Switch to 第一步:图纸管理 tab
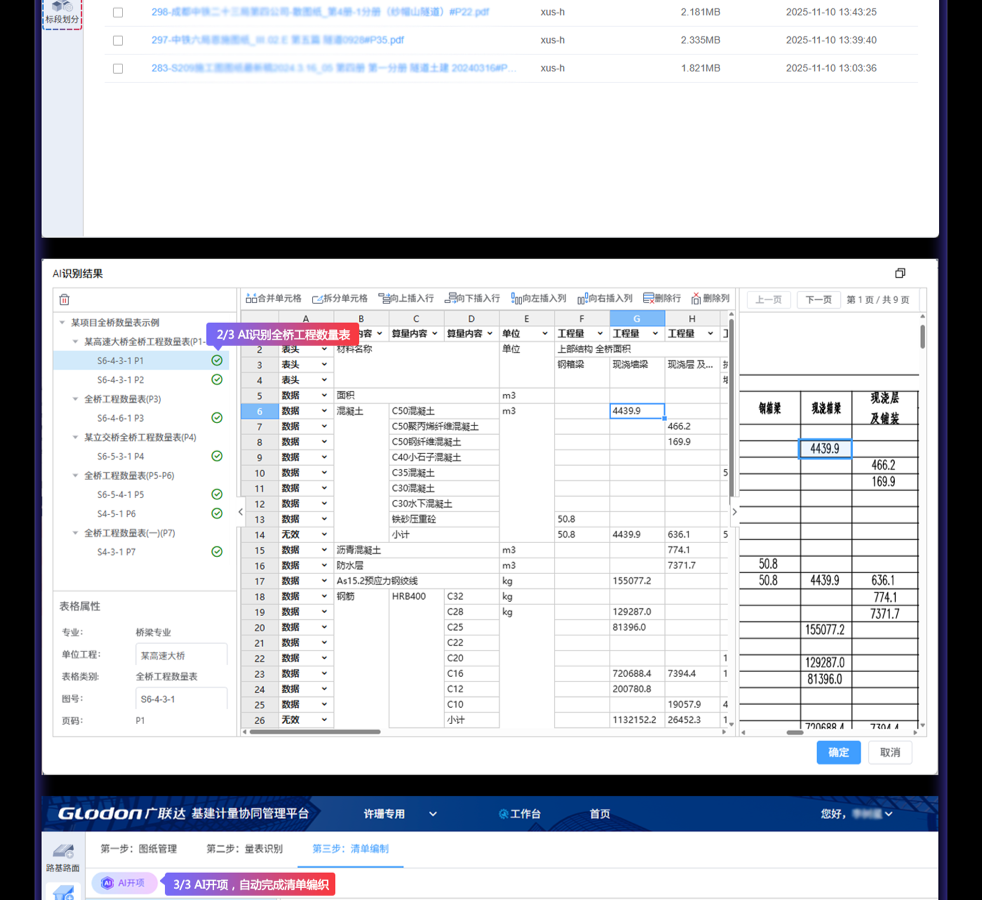Viewport: 982px width, 900px height. 138,849
